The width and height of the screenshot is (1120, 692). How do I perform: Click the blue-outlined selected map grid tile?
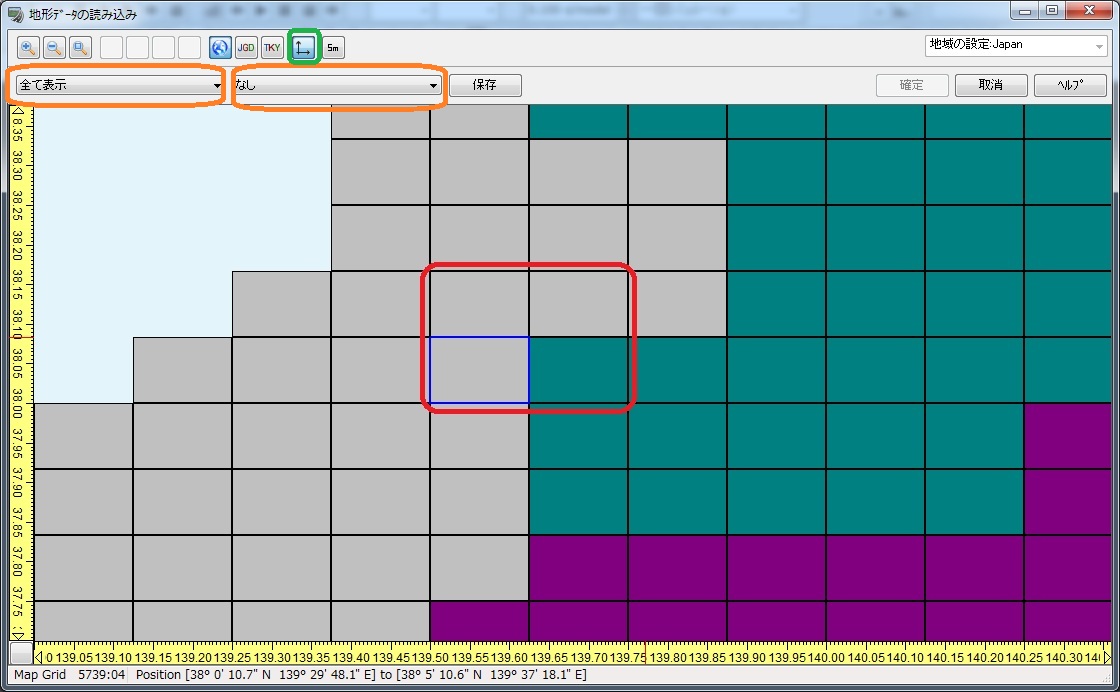coord(479,370)
